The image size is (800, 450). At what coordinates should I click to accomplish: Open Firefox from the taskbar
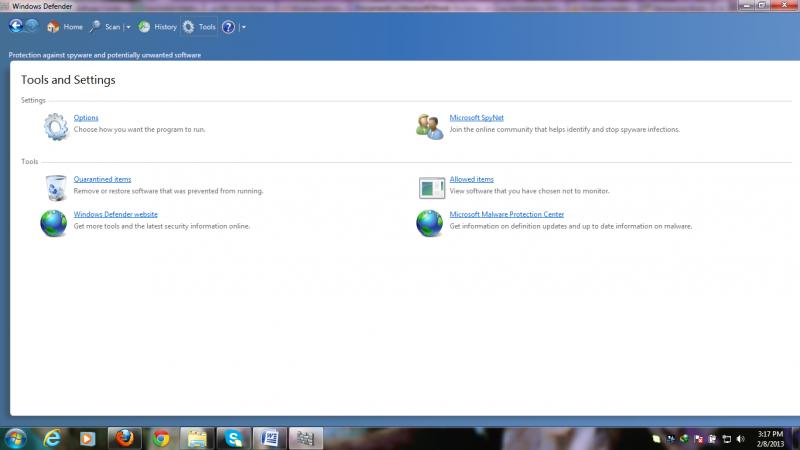pos(124,437)
